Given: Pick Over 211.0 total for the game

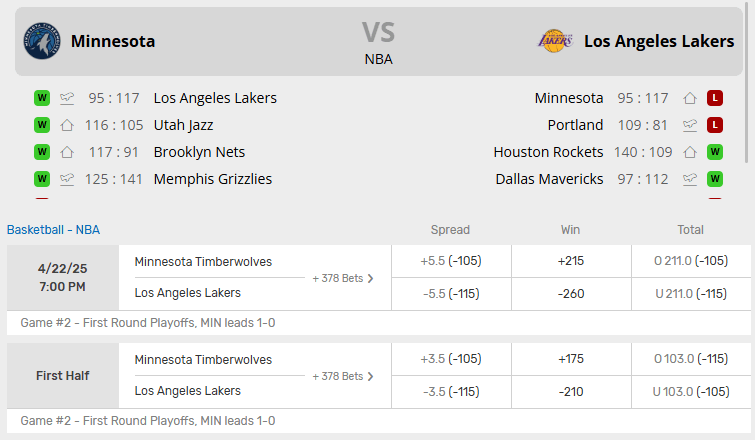Looking at the screenshot, I should [x=691, y=261].
